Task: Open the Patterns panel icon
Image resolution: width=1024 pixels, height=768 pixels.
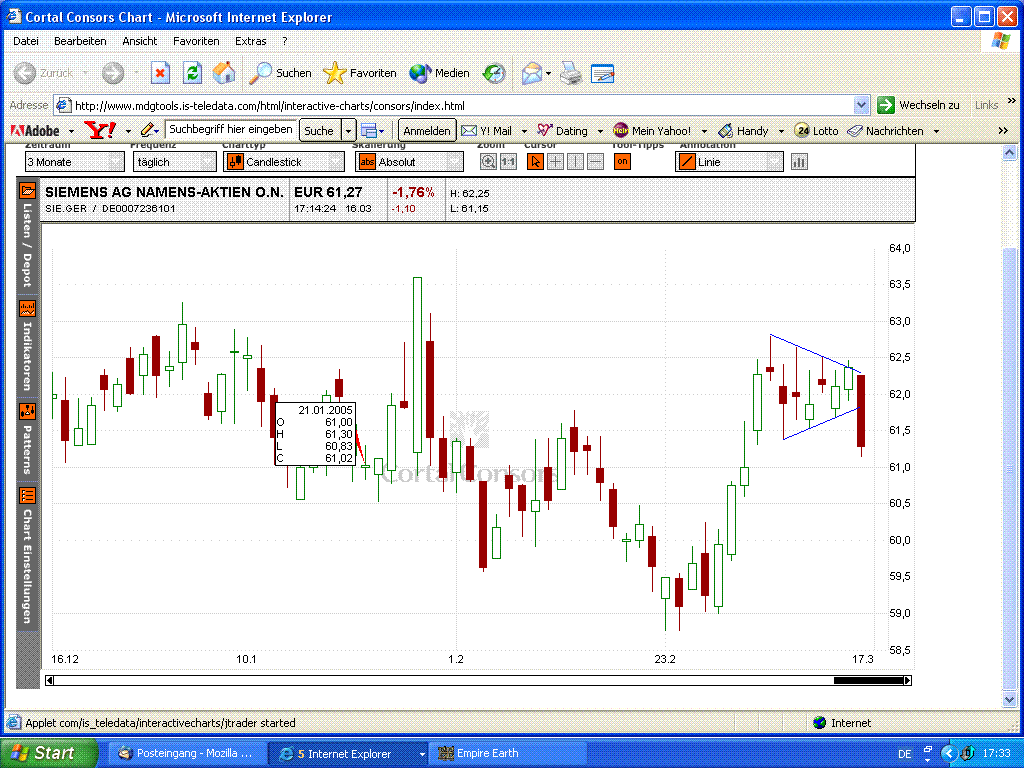Action: tap(27, 411)
